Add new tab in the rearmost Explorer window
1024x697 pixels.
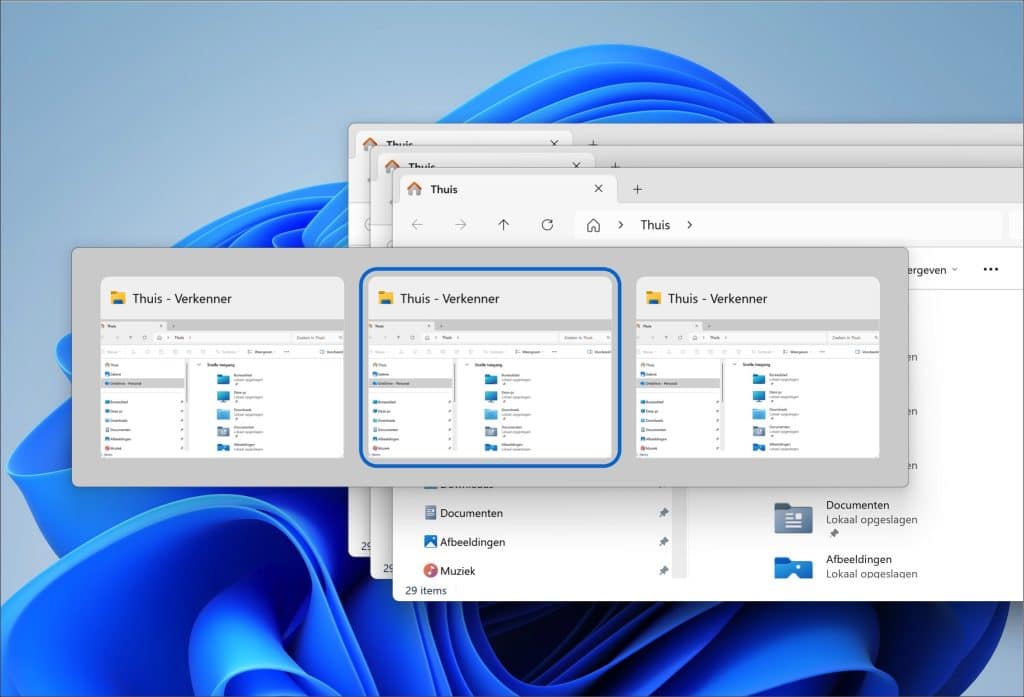[593, 143]
